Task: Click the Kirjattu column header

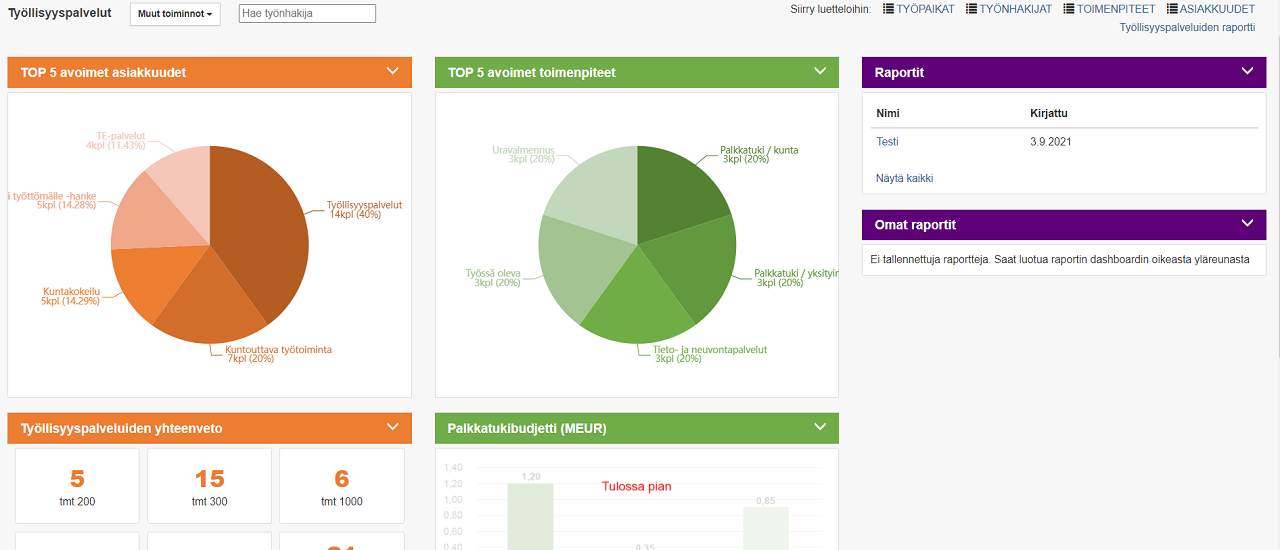Action: (x=1049, y=114)
